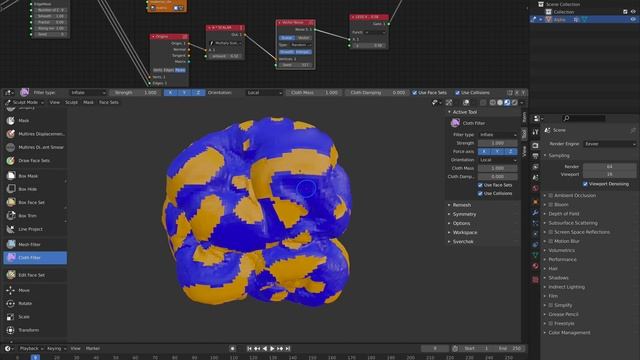Open the timeline Marker menu
The height and width of the screenshot is (360, 640).
coord(93,349)
